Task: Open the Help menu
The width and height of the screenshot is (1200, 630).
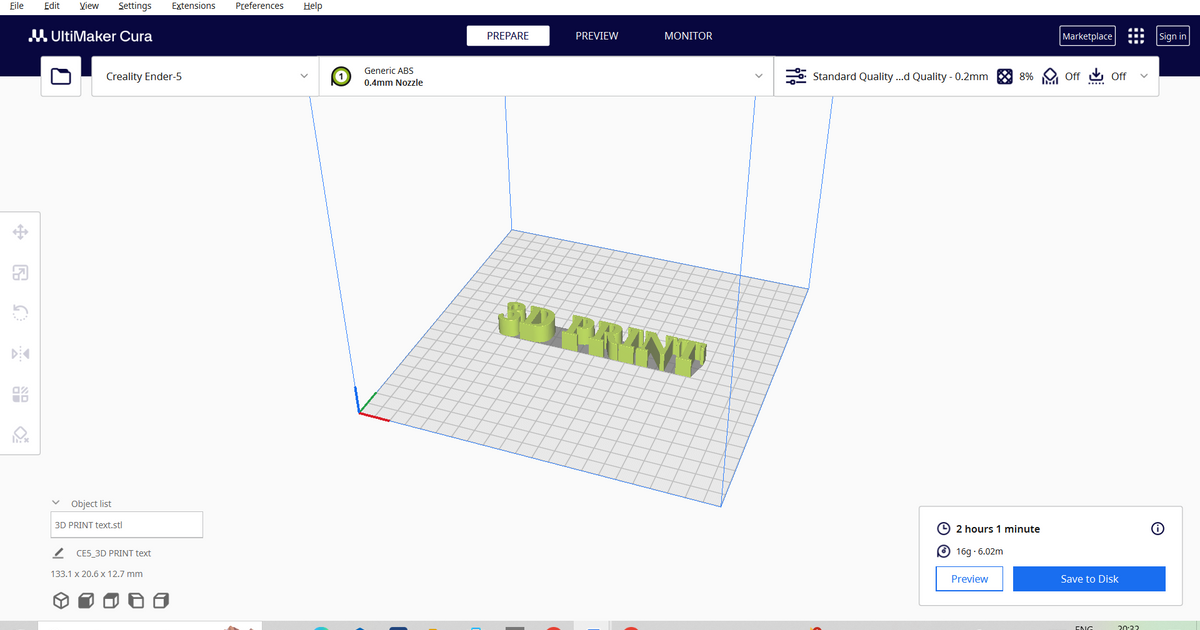Action: tap(313, 6)
